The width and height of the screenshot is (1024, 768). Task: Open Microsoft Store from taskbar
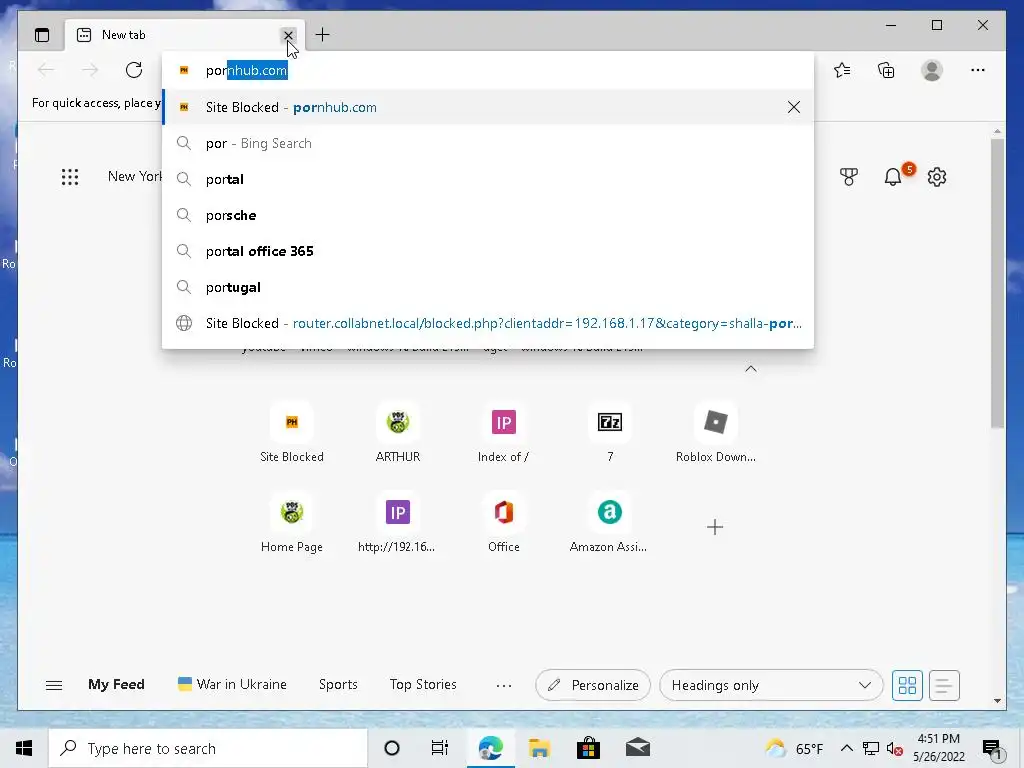pyautogui.click(x=588, y=748)
